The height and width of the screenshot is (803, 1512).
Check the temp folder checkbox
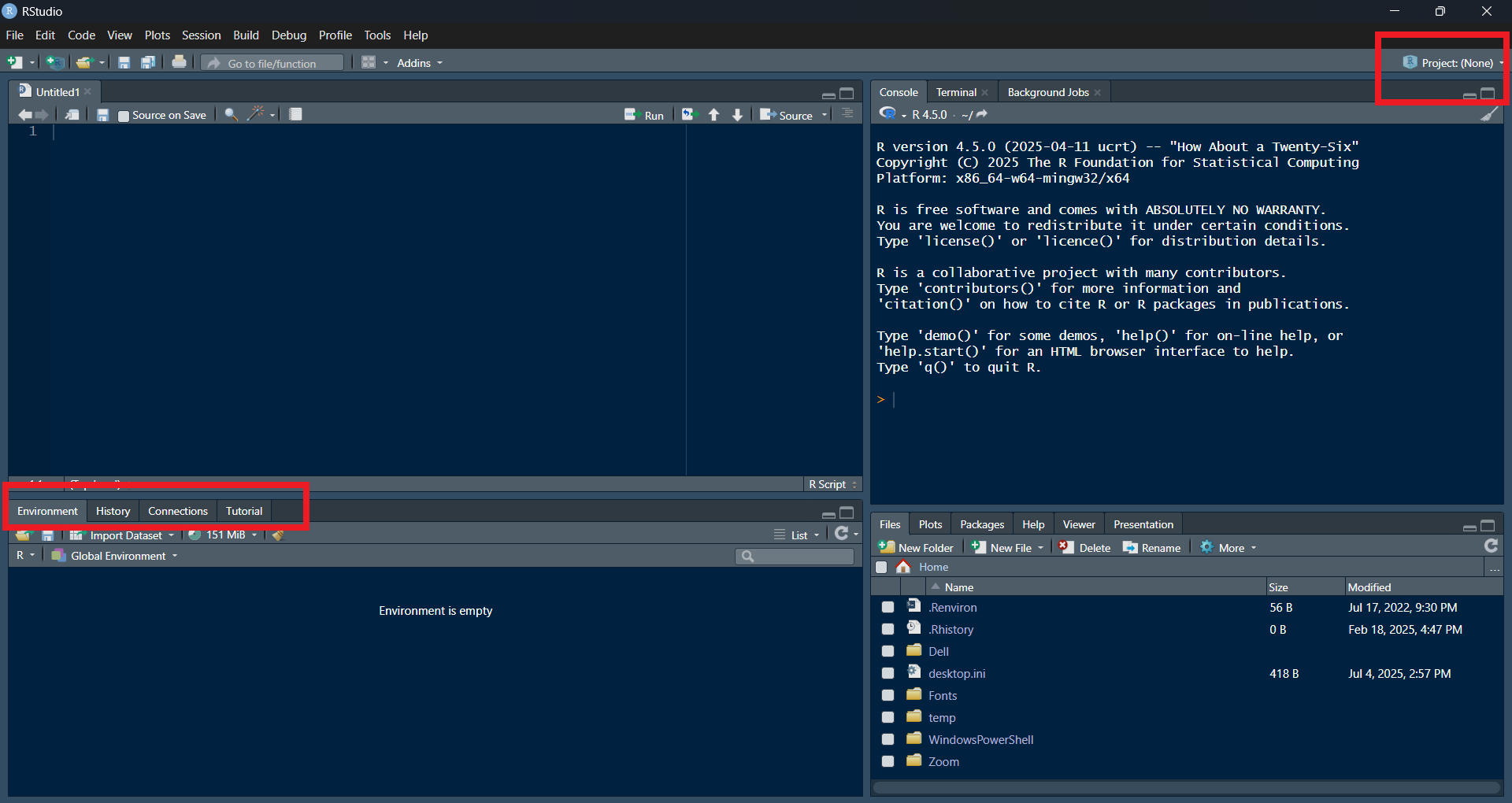click(888, 717)
